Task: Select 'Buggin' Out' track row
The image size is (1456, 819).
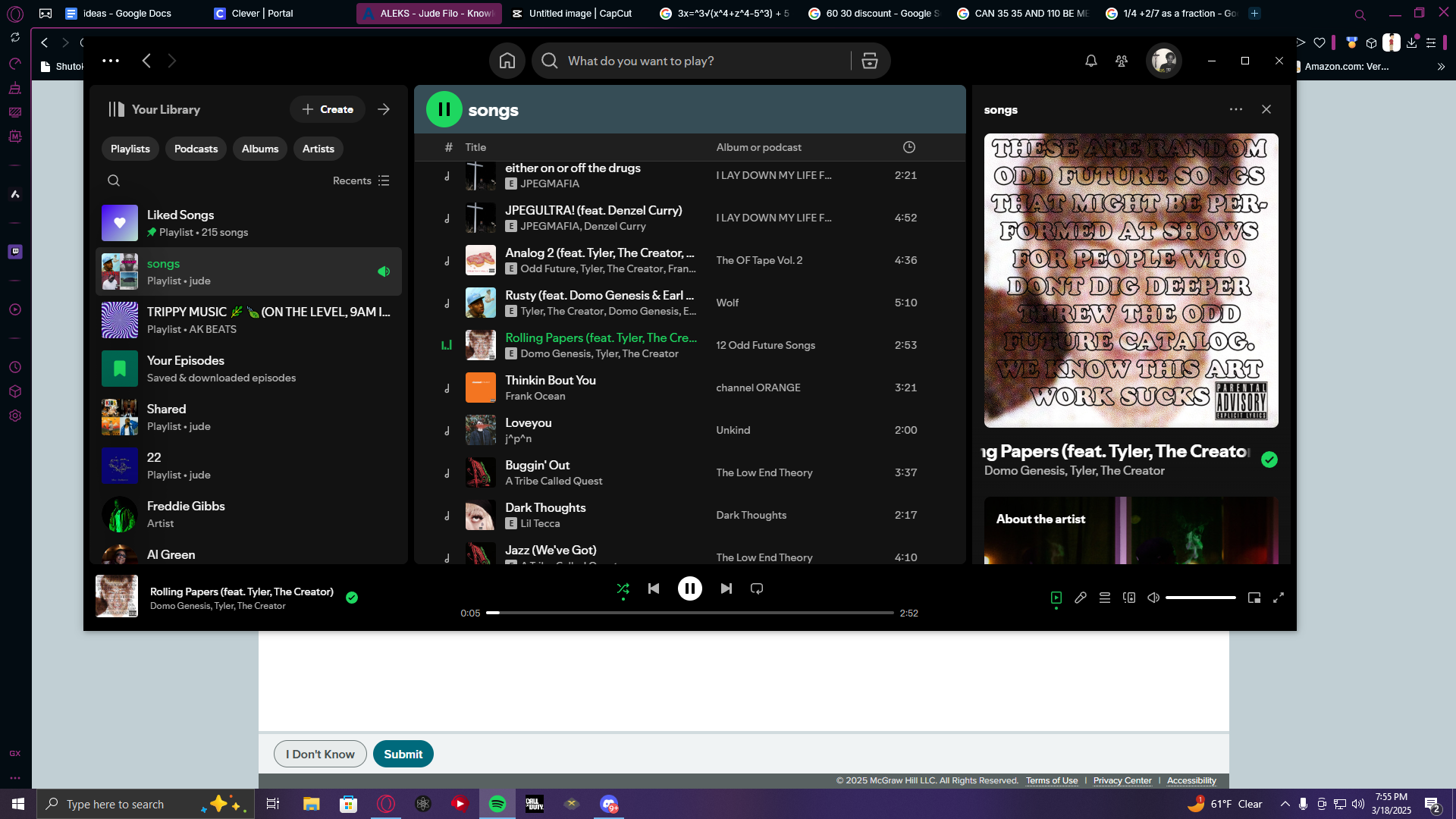Action: tap(689, 473)
